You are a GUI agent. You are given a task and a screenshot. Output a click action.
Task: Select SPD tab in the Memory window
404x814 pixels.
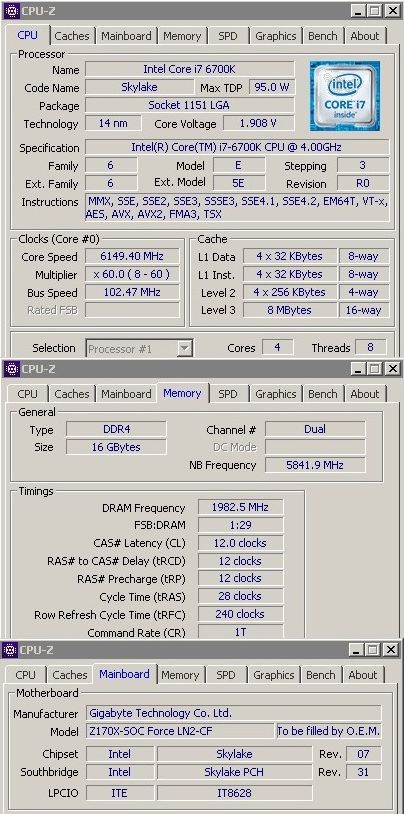coord(227,394)
